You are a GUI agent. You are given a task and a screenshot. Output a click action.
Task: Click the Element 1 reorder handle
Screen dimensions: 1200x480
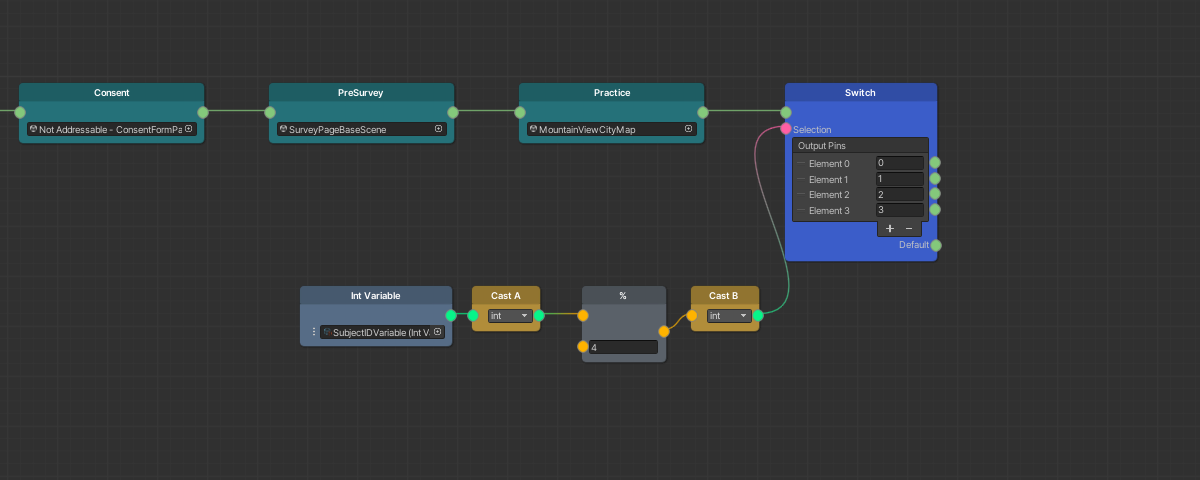(801, 179)
